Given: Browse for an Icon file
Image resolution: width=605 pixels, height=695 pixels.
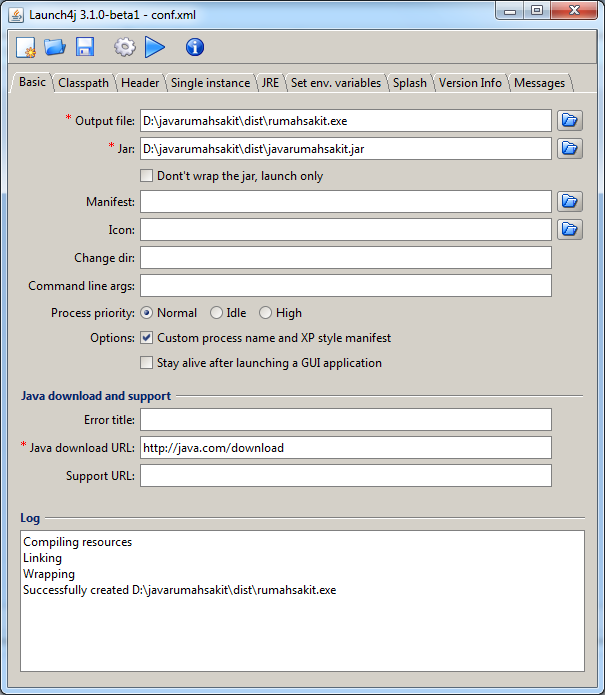Looking at the screenshot, I should pyautogui.click(x=570, y=230).
